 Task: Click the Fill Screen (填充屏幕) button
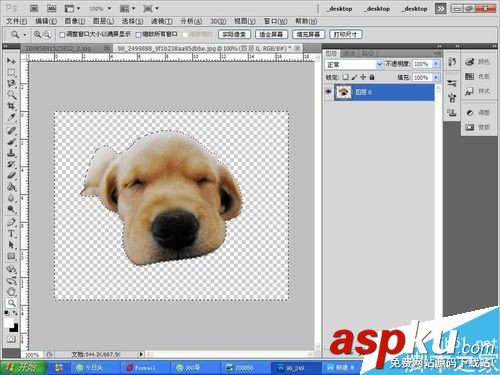point(308,34)
